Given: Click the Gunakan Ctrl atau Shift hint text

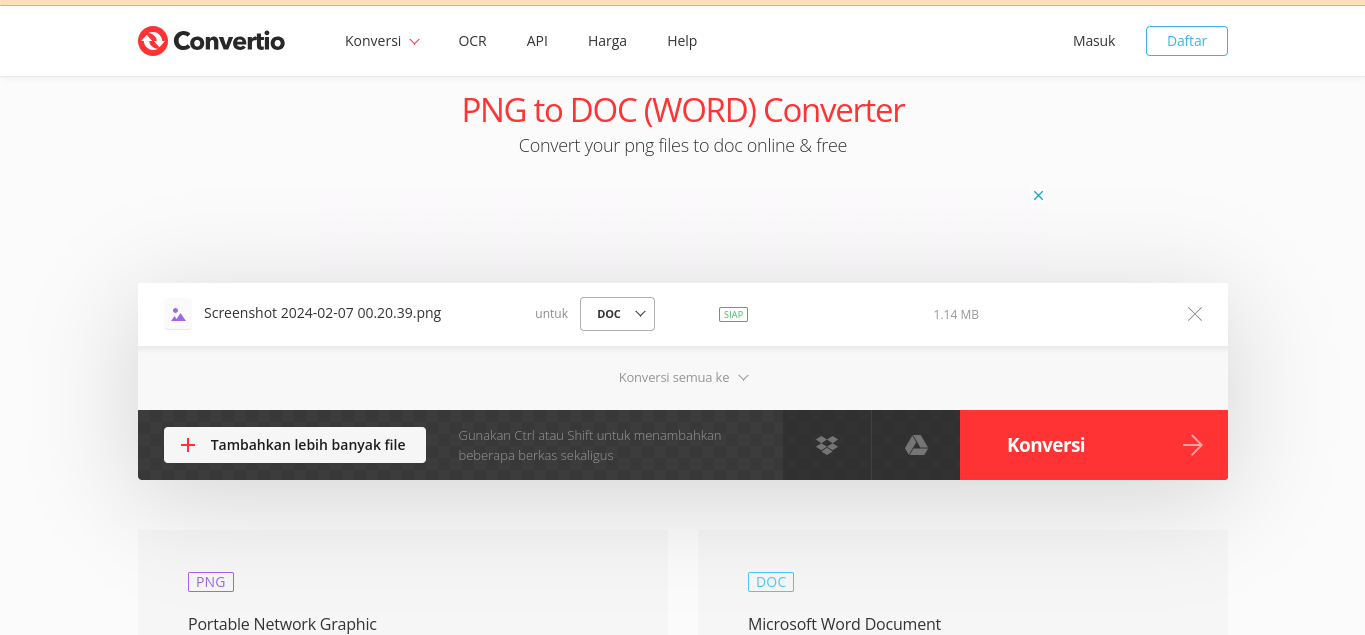Looking at the screenshot, I should [590, 445].
